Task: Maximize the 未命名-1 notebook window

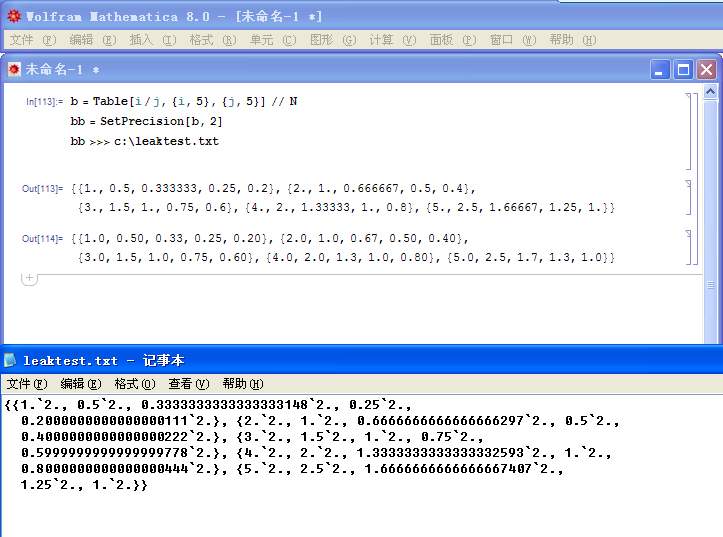Action: point(683,70)
